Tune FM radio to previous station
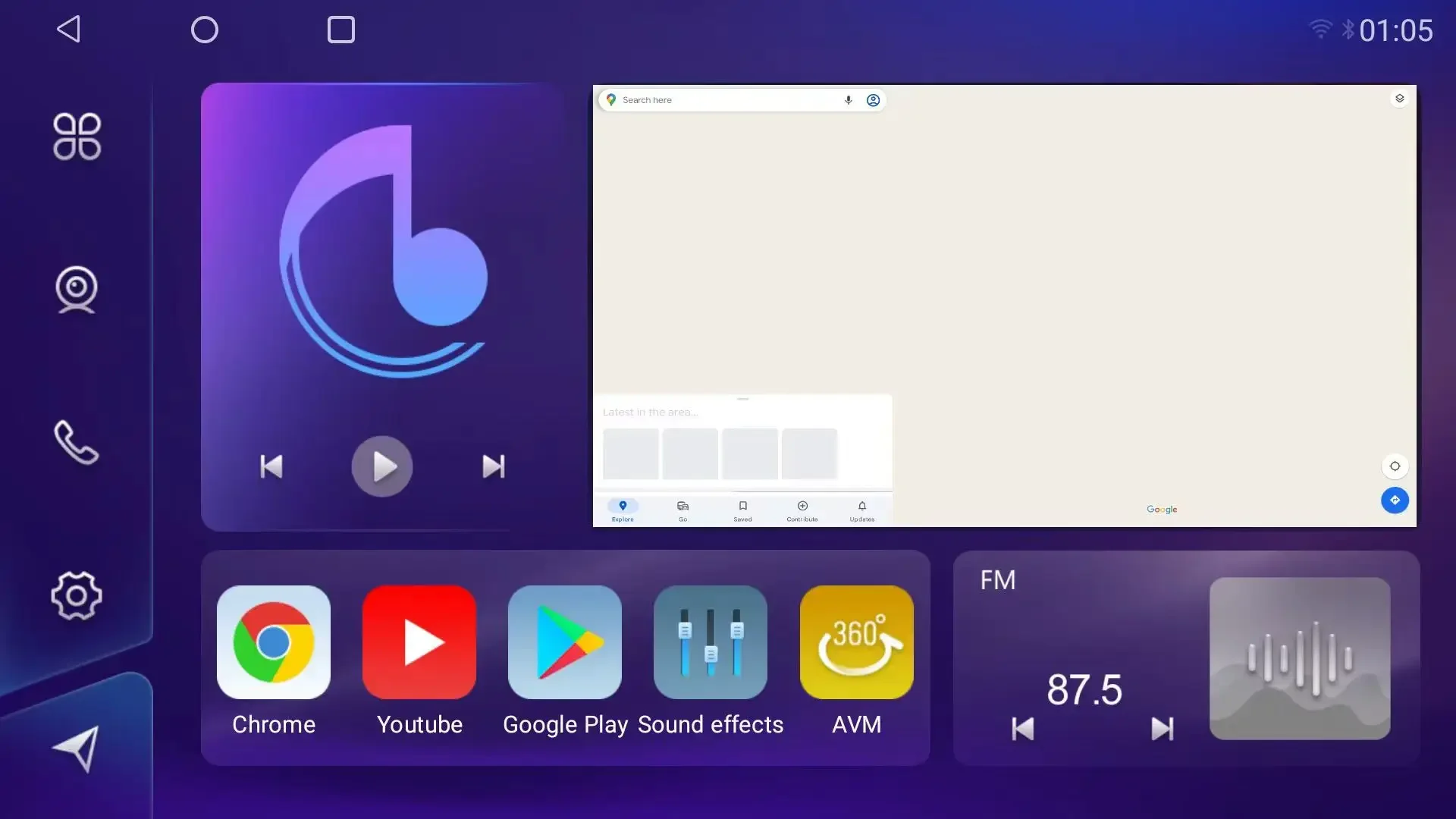The width and height of the screenshot is (1456, 819). (x=1023, y=729)
